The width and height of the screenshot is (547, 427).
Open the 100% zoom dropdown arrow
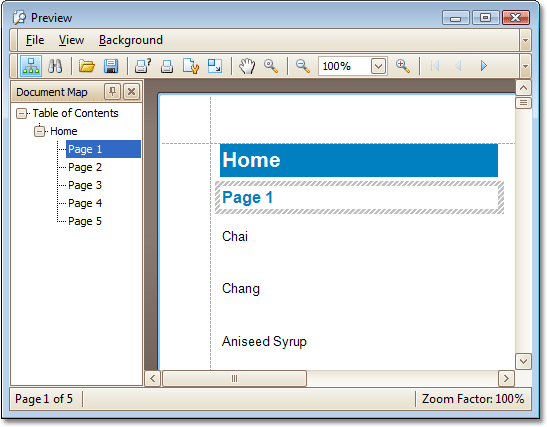pos(379,66)
